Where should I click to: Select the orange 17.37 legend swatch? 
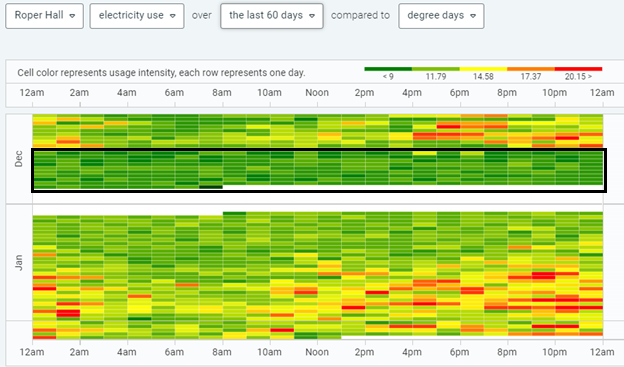click(x=531, y=69)
